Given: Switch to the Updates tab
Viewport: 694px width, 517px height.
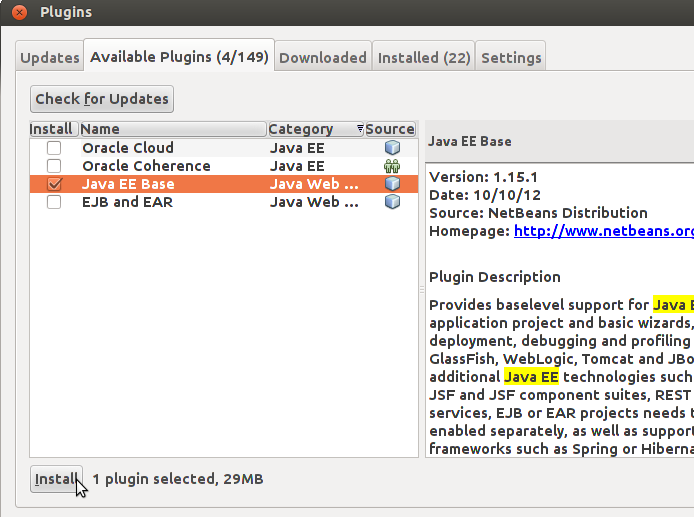Looking at the screenshot, I should (x=50, y=58).
